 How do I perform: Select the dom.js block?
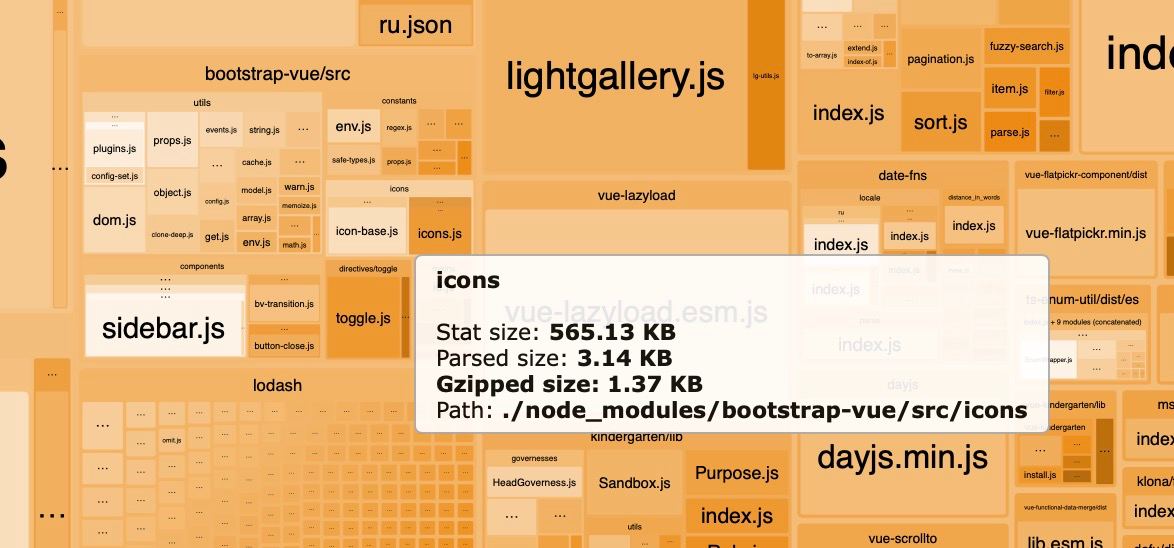(115, 220)
